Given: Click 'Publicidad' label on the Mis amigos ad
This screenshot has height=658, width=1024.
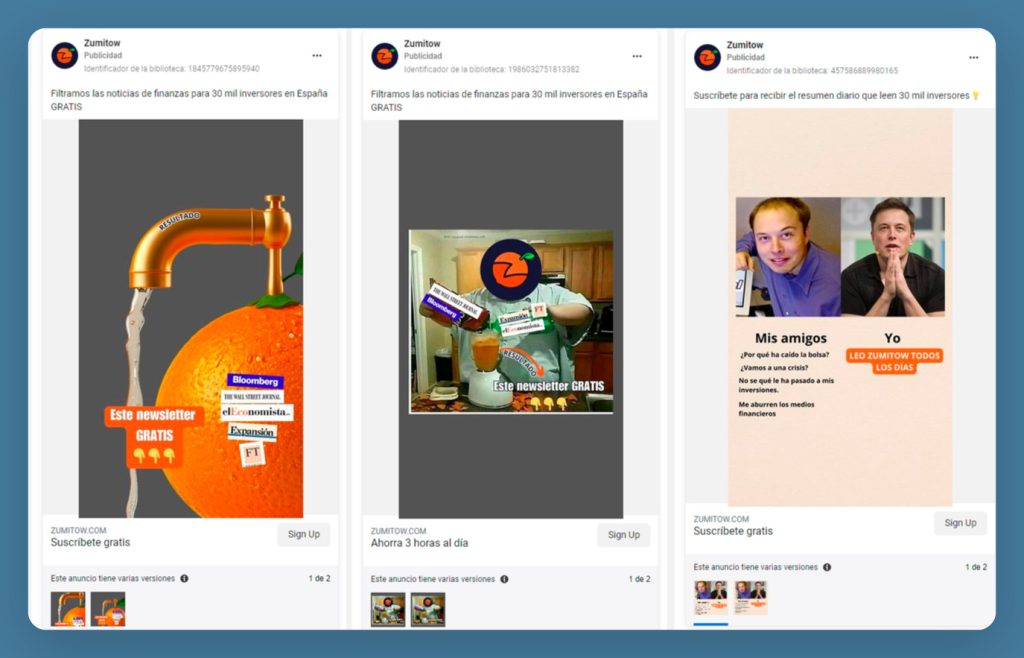Looking at the screenshot, I should [745, 57].
